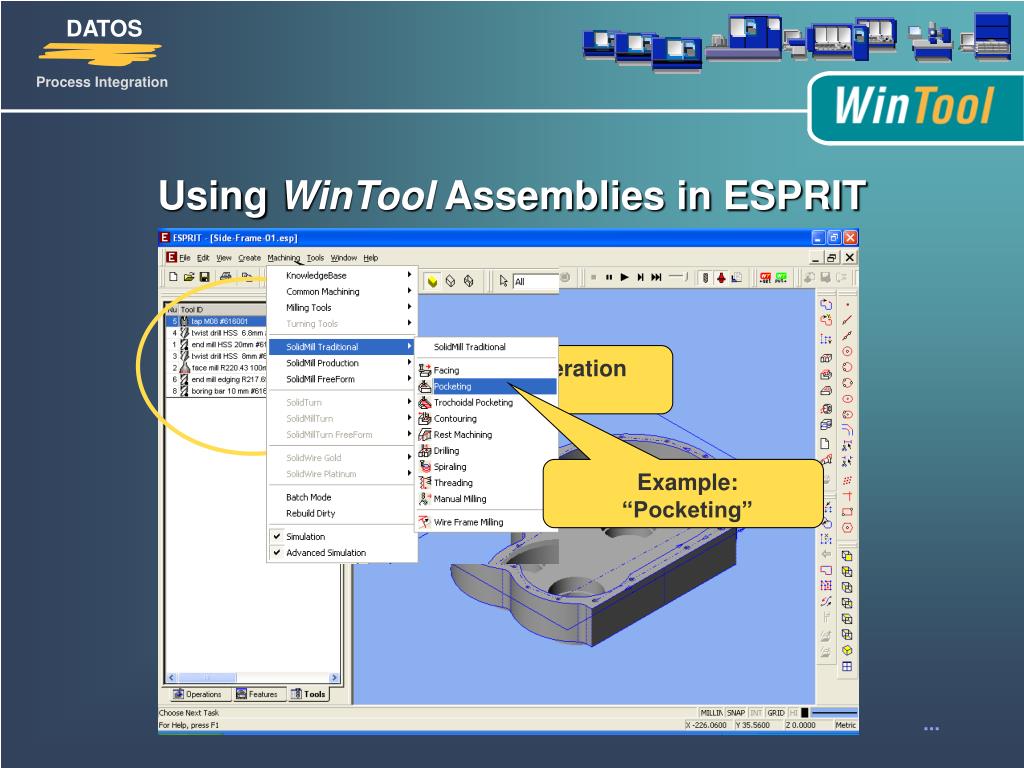Choose Batch Mode menu entry
The image size is (1024, 768).
click(308, 497)
